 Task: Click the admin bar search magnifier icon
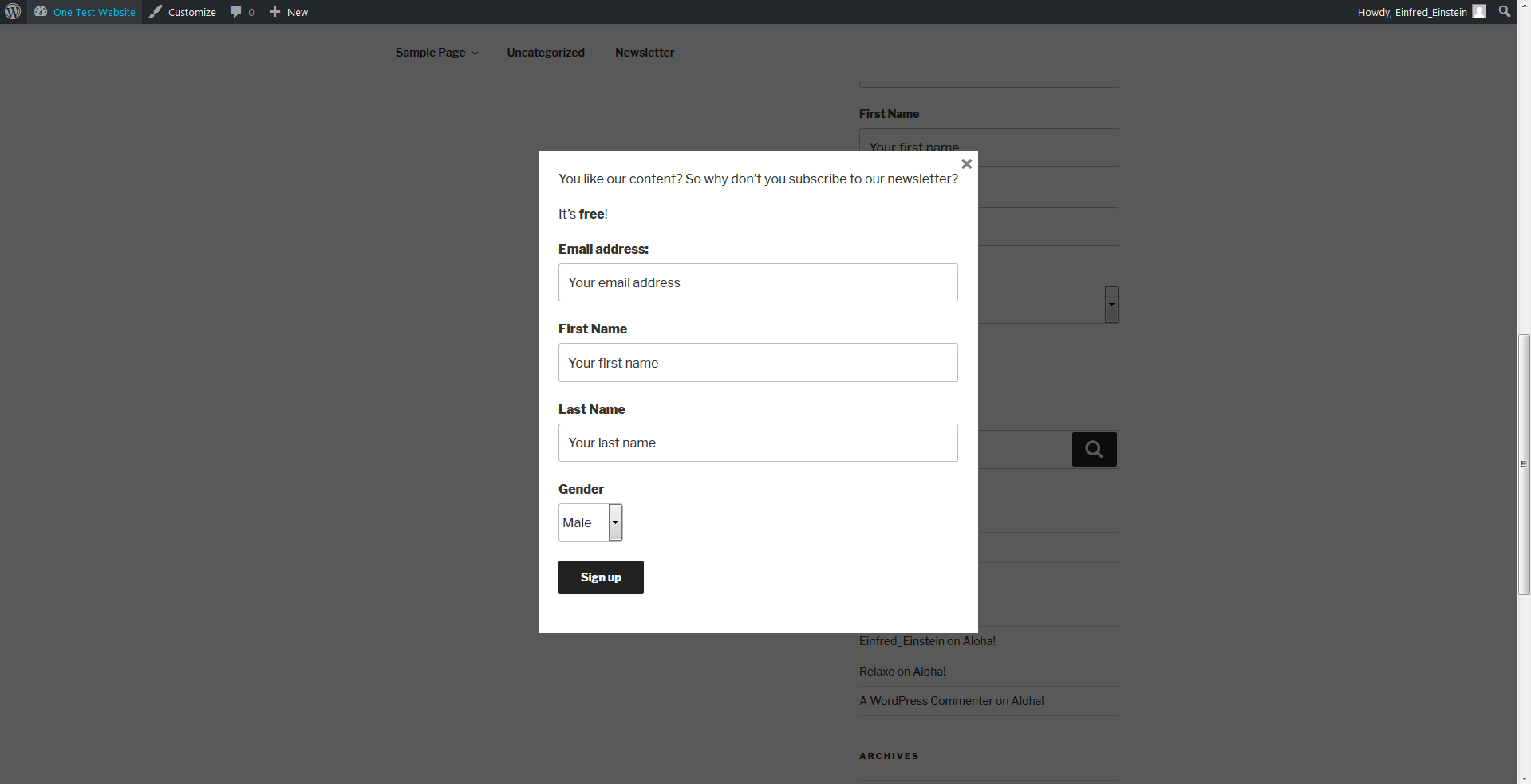1505,12
